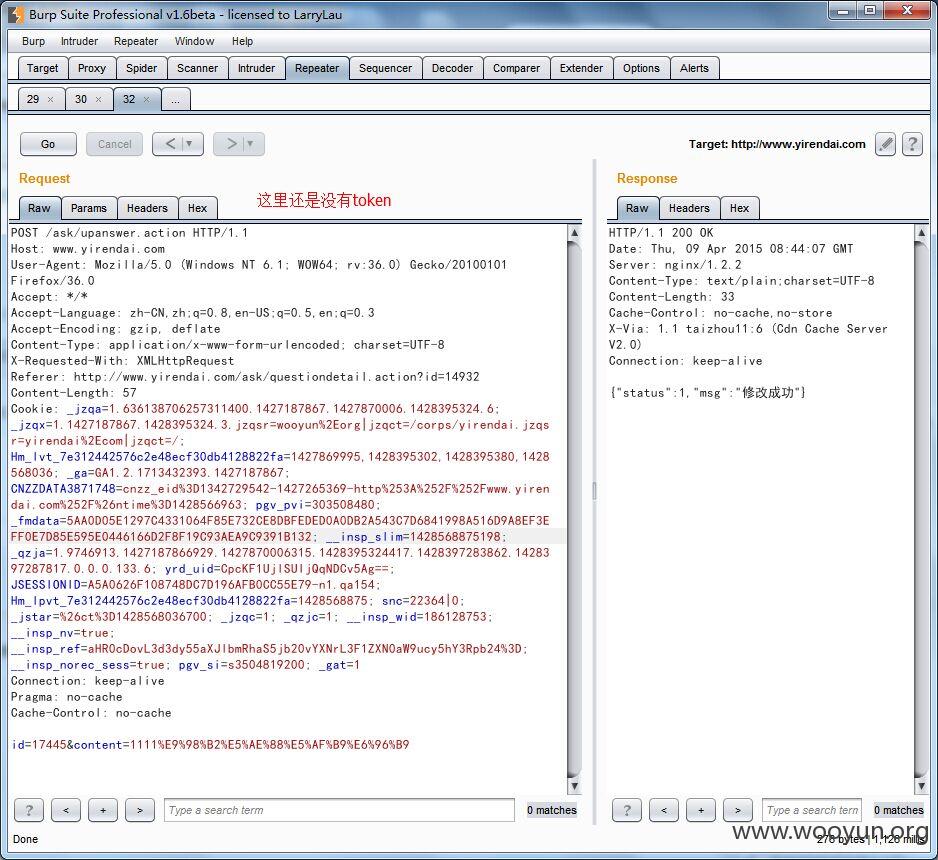Send the request with Go button
The image size is (938, 860).
[48, 144]
